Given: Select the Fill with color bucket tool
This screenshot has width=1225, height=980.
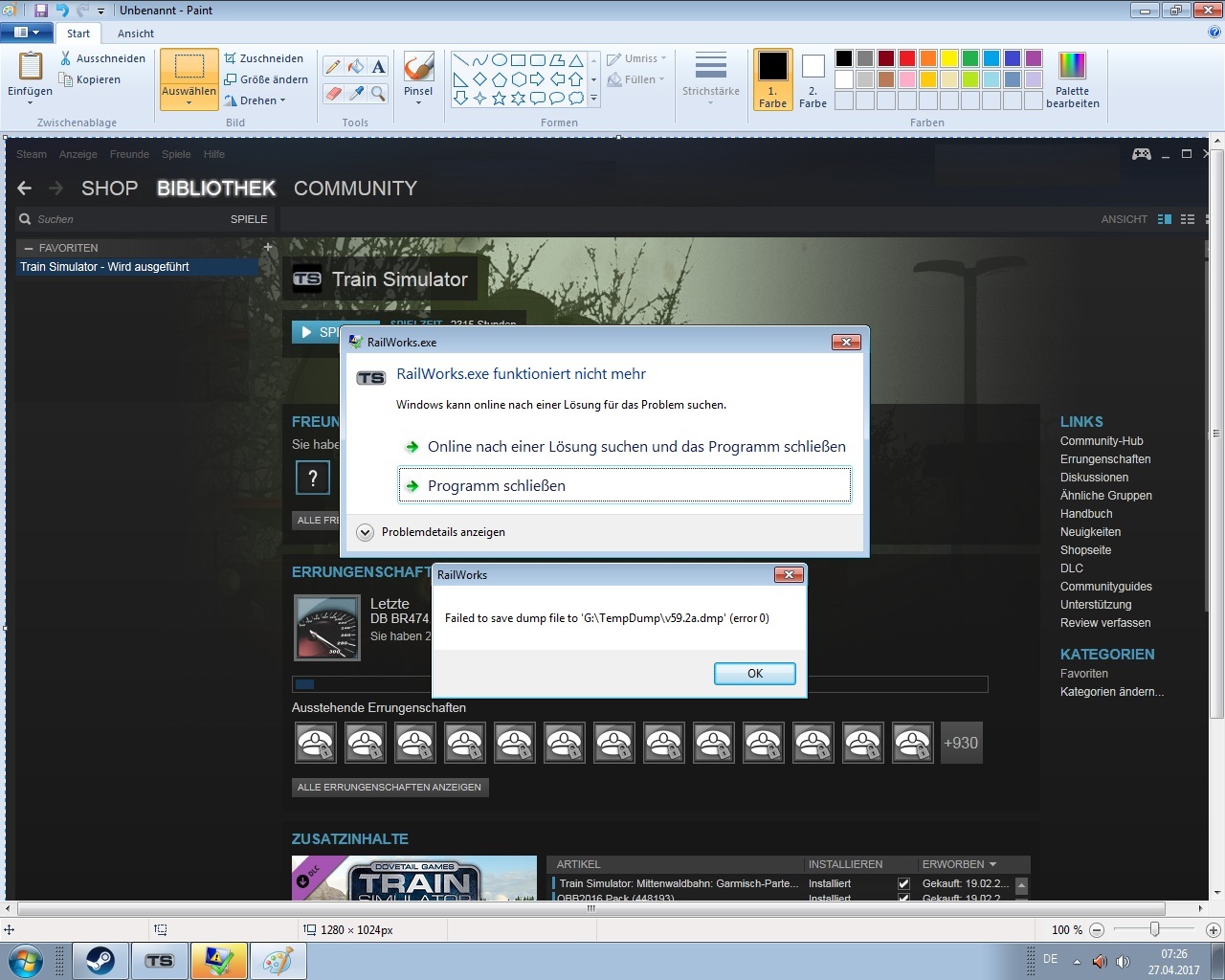Looking at the screenshot, I should (x=355, y=66).
